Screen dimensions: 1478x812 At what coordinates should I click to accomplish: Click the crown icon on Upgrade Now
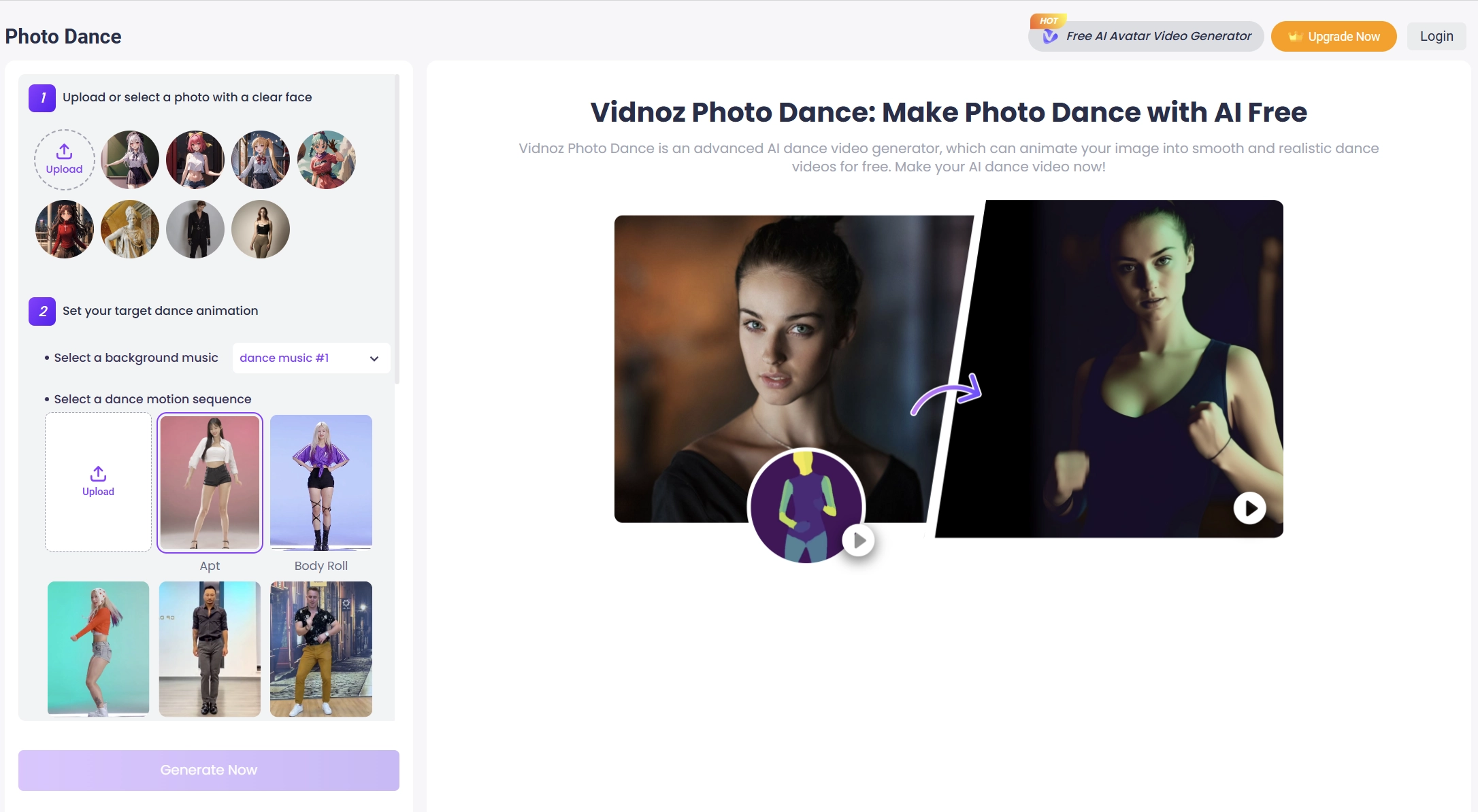[1294, 36]
